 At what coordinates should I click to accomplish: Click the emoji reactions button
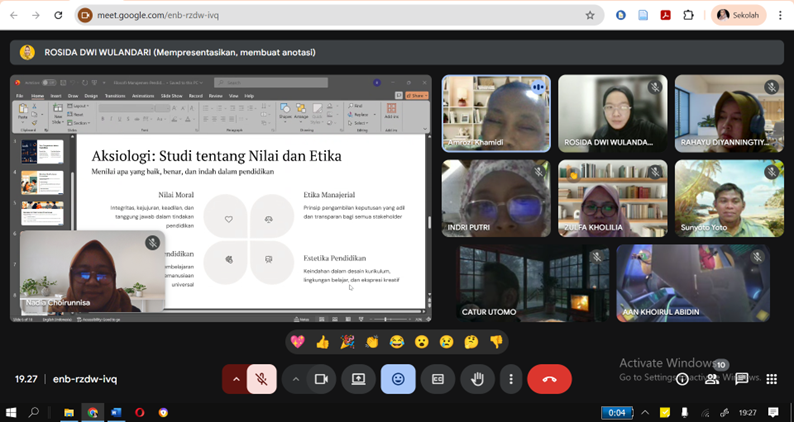[398, 379]
